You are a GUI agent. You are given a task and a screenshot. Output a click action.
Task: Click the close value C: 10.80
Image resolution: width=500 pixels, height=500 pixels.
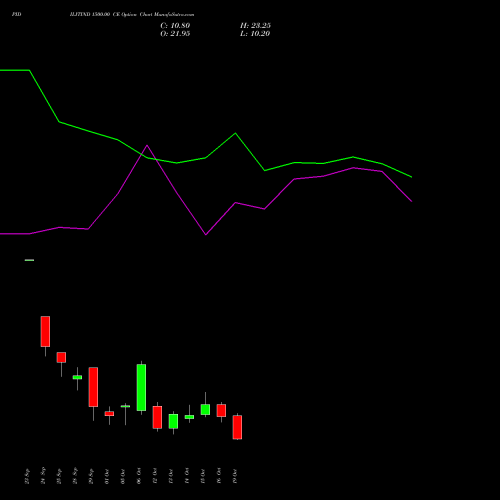point(175,26)
